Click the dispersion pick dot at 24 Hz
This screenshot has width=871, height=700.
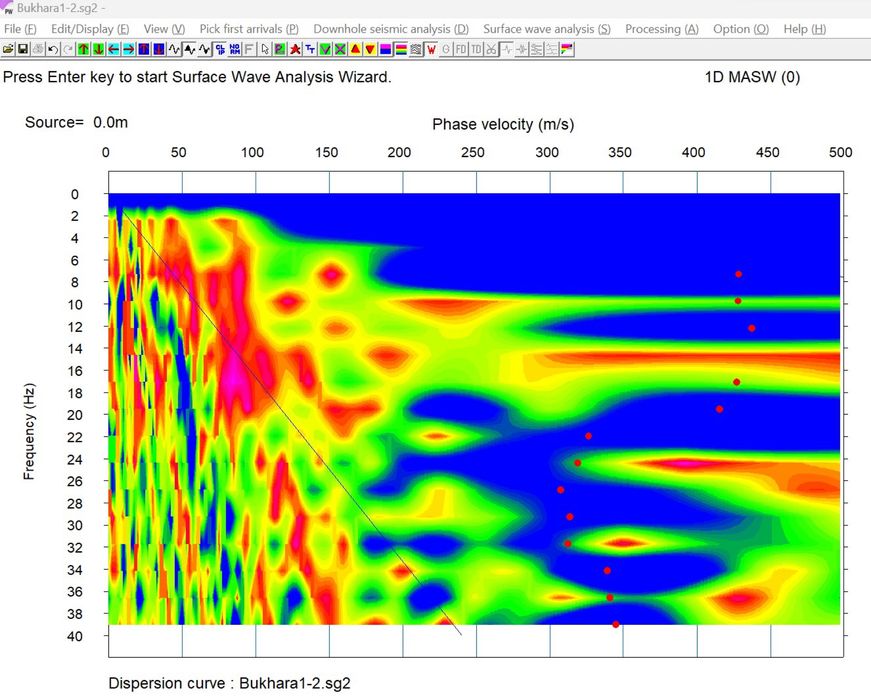point(578,463)
